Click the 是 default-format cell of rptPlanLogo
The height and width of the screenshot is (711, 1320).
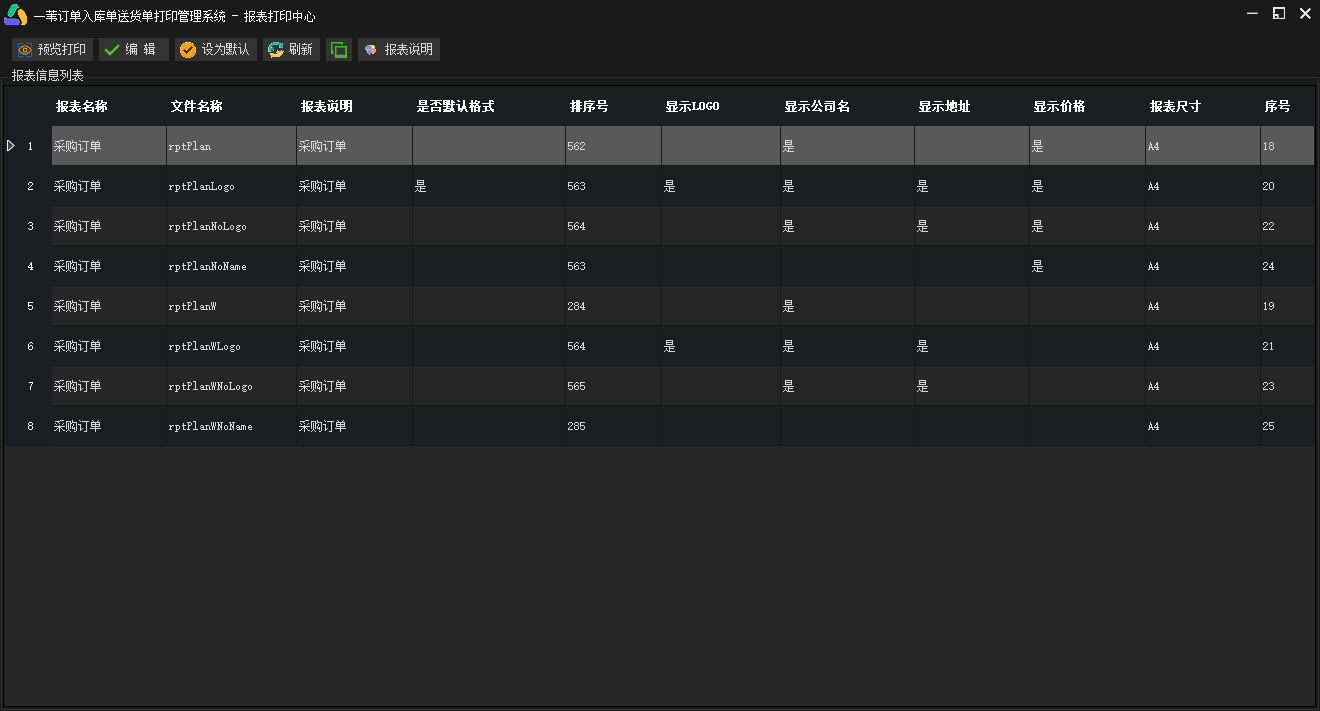point(489,186)
